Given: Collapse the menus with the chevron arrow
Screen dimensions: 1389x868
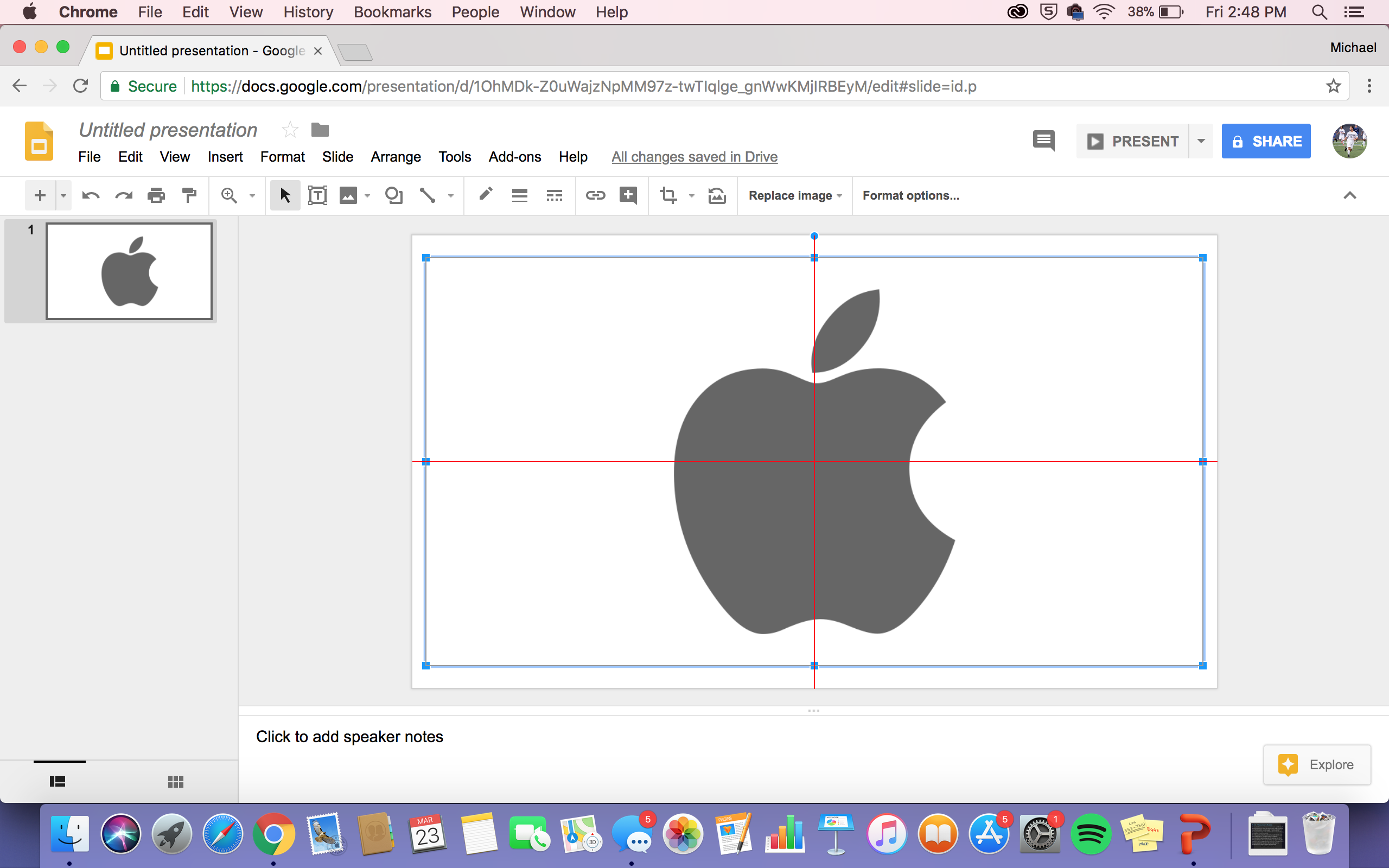Looking at the screenshot, I should pos(1349,196).
